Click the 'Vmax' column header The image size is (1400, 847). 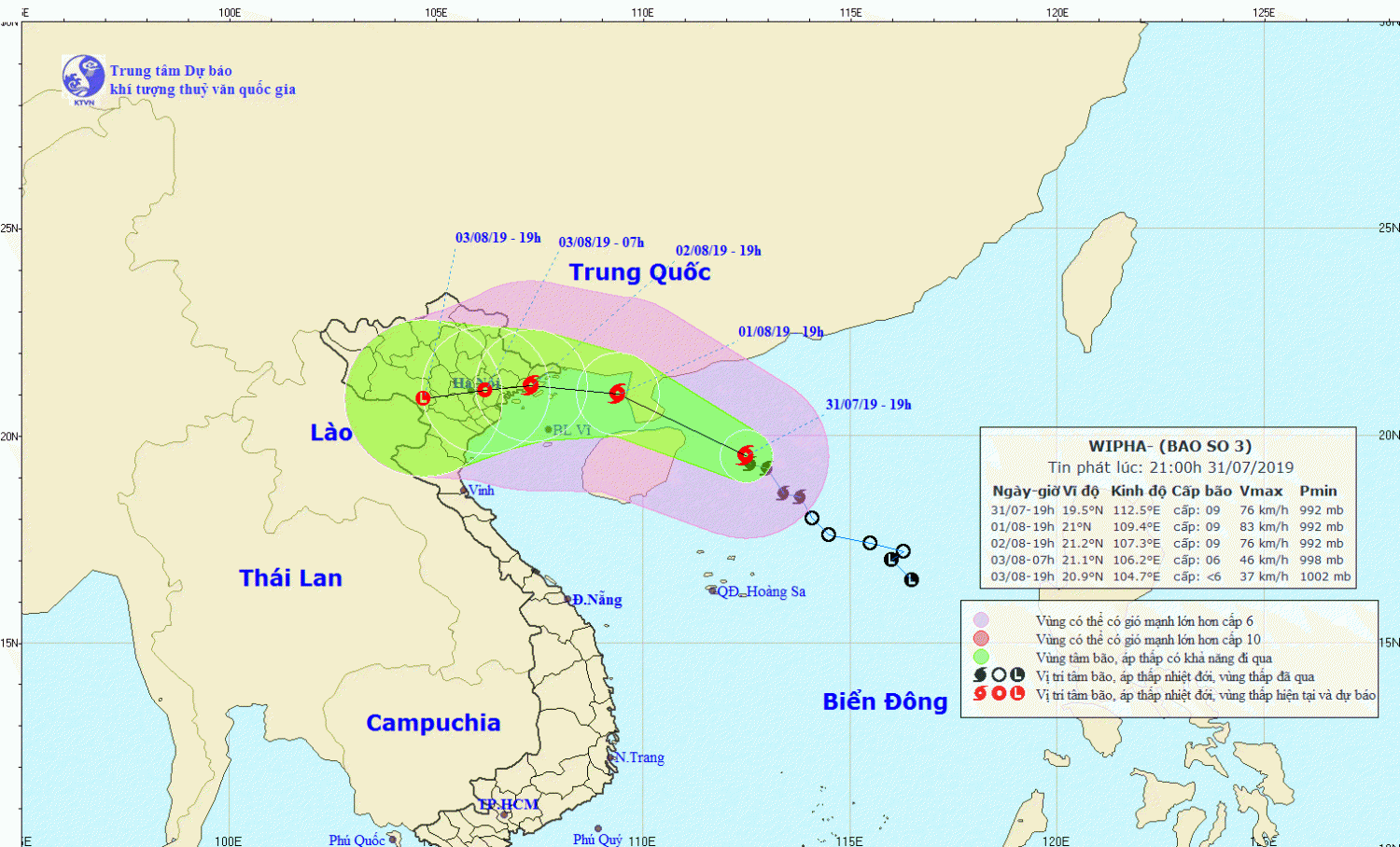1261,491
